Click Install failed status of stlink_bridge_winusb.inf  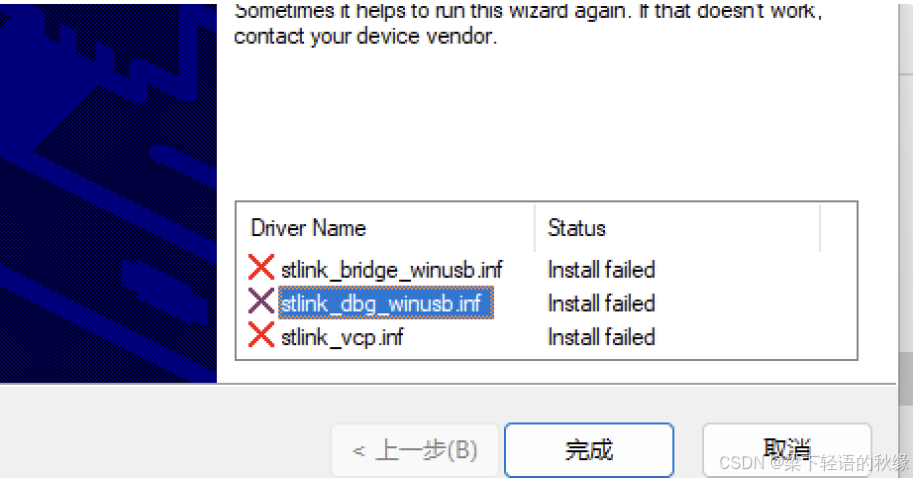point(601,270)
